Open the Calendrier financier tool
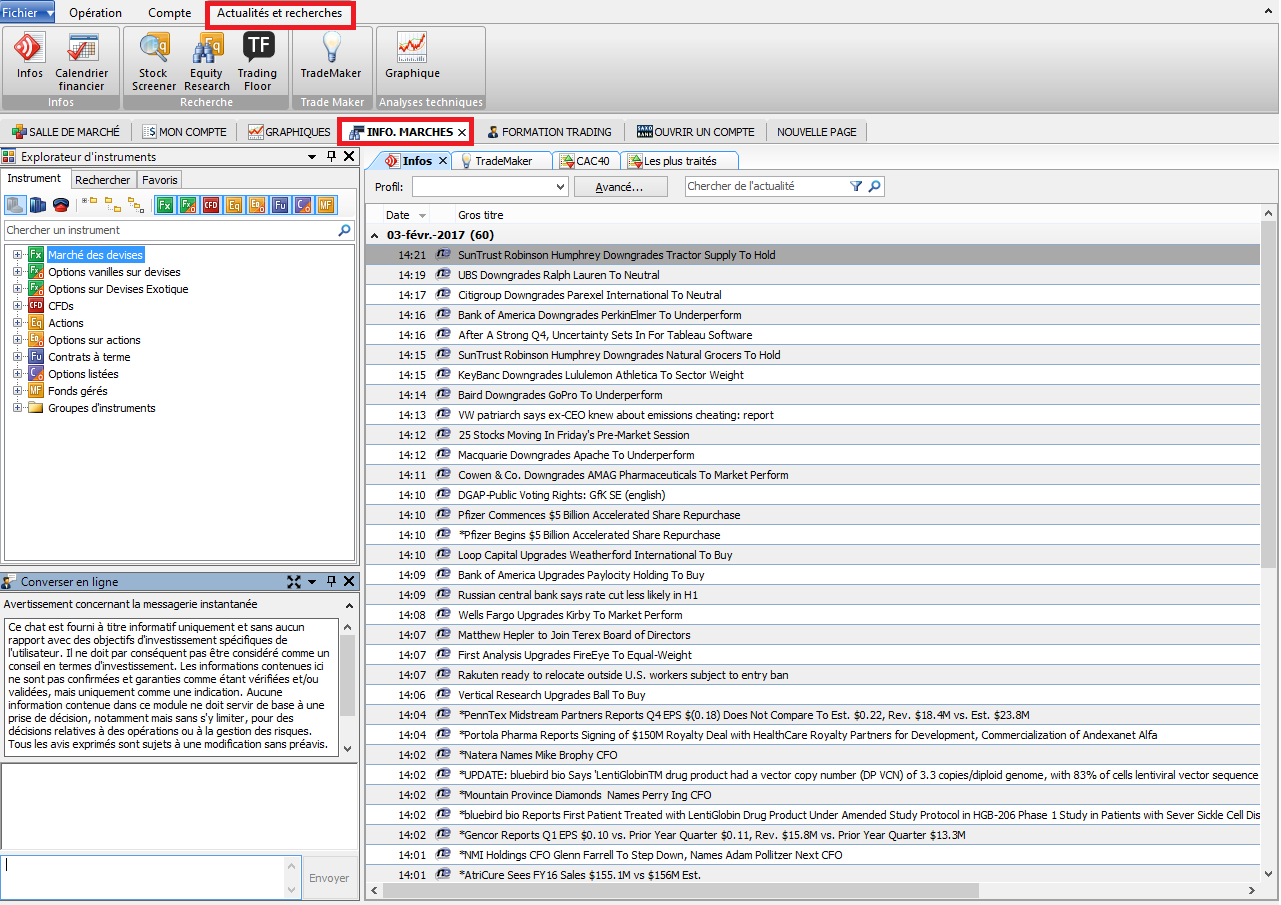This screenshot has height=905, width=1281. click(x=82, y=62)
